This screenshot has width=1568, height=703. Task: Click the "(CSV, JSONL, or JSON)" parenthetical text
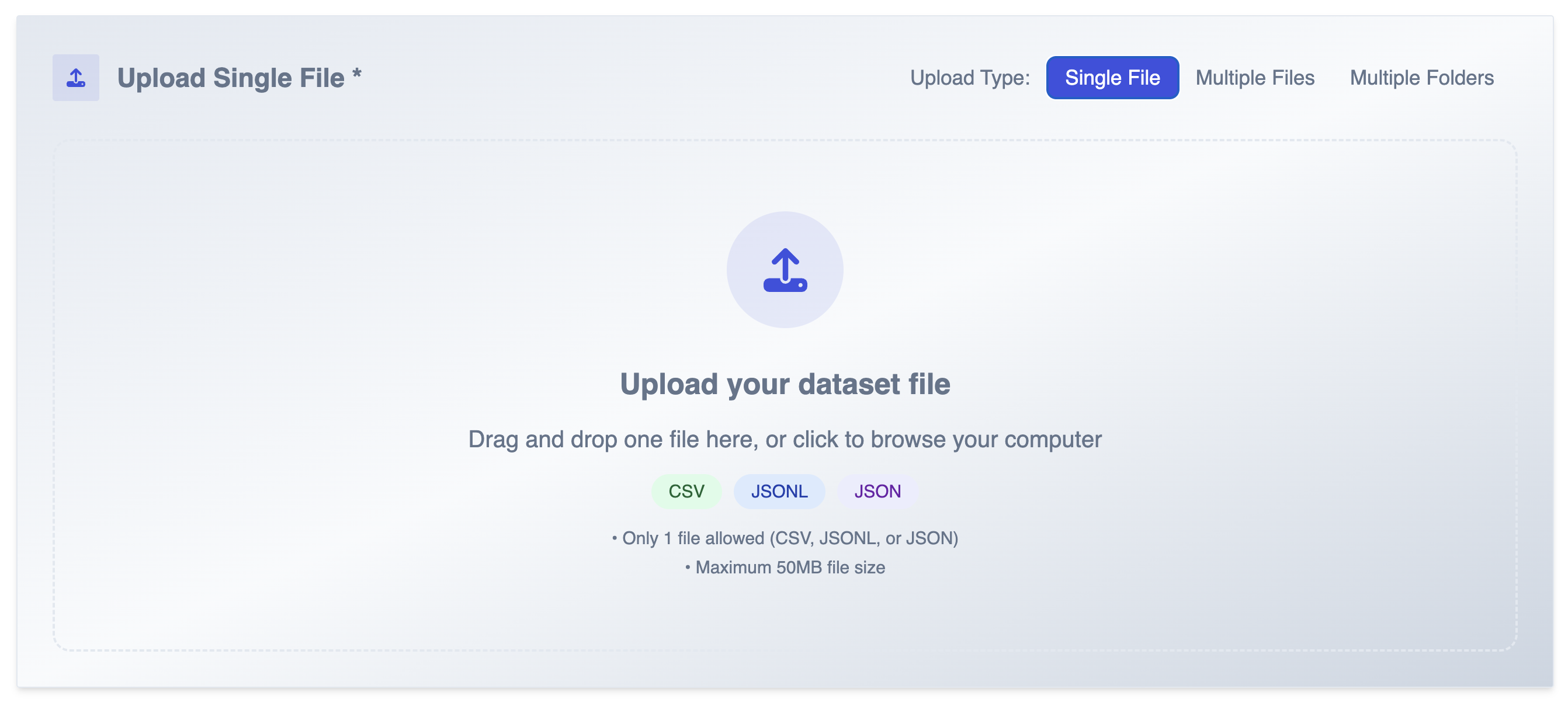point(863,538)
